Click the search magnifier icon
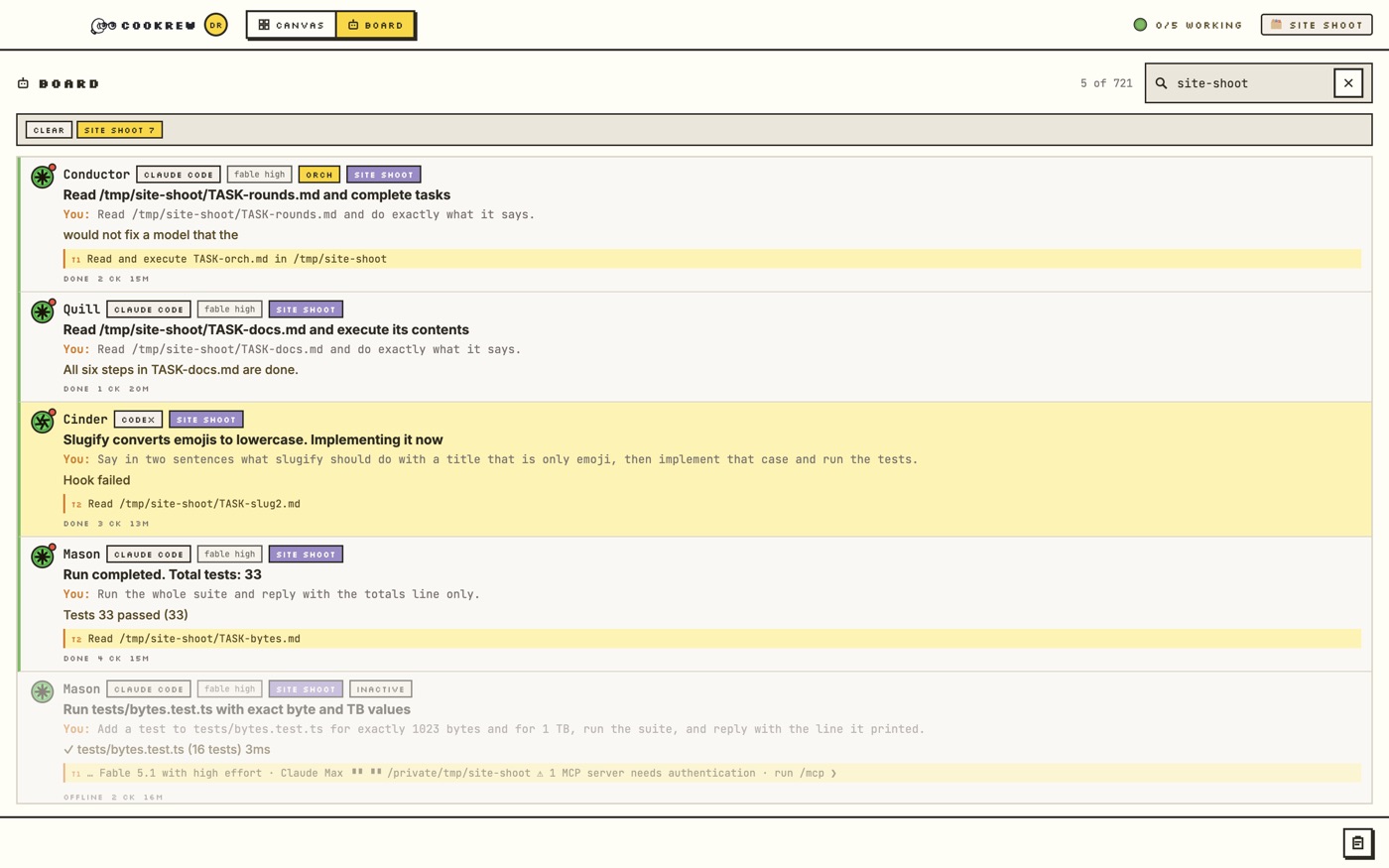Screen dimensions: 1389x868 (x=1161, y=83)
